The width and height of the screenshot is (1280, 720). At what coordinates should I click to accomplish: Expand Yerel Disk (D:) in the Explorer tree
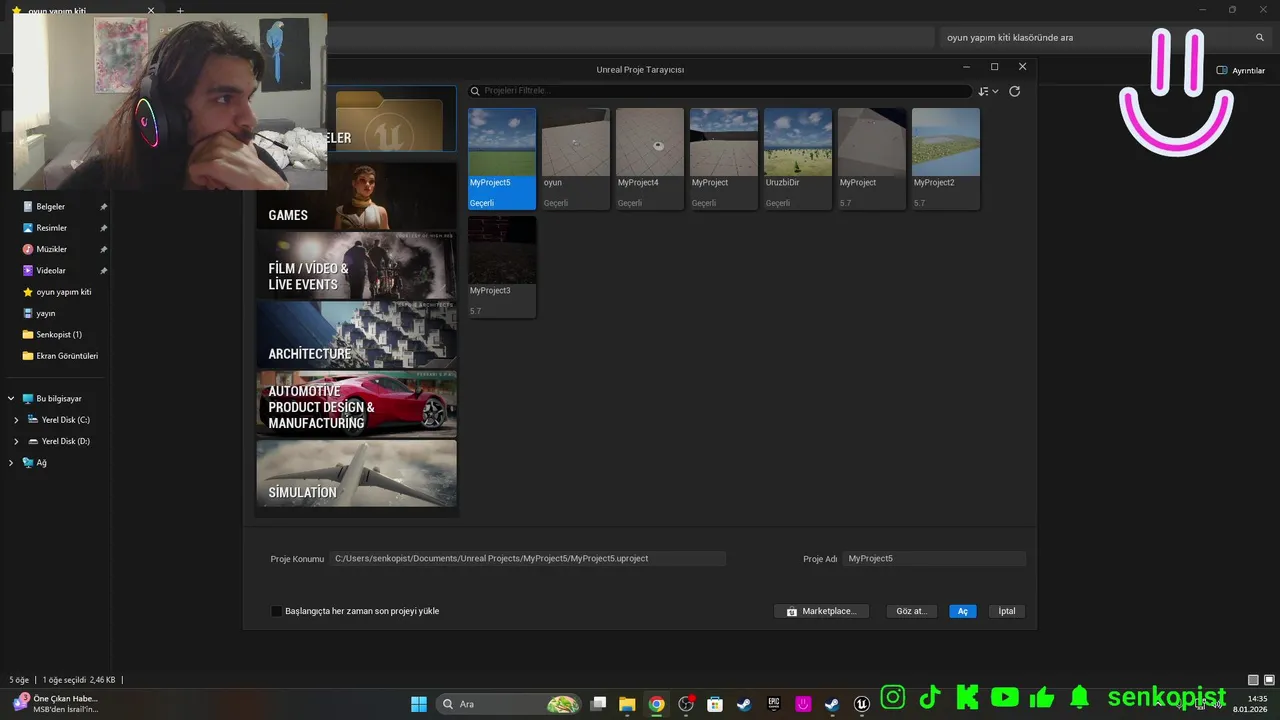click(16, 441)
